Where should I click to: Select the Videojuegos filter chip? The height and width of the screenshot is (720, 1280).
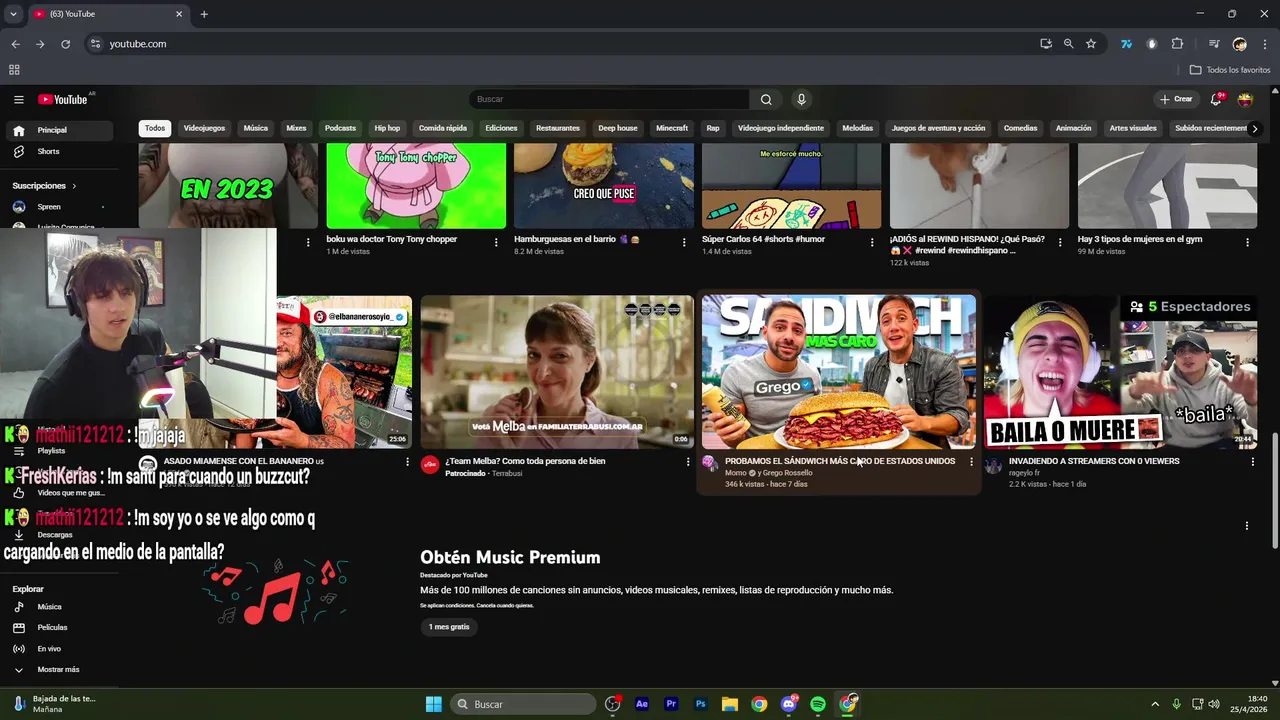pyautogui.click(x=204, y=128)
